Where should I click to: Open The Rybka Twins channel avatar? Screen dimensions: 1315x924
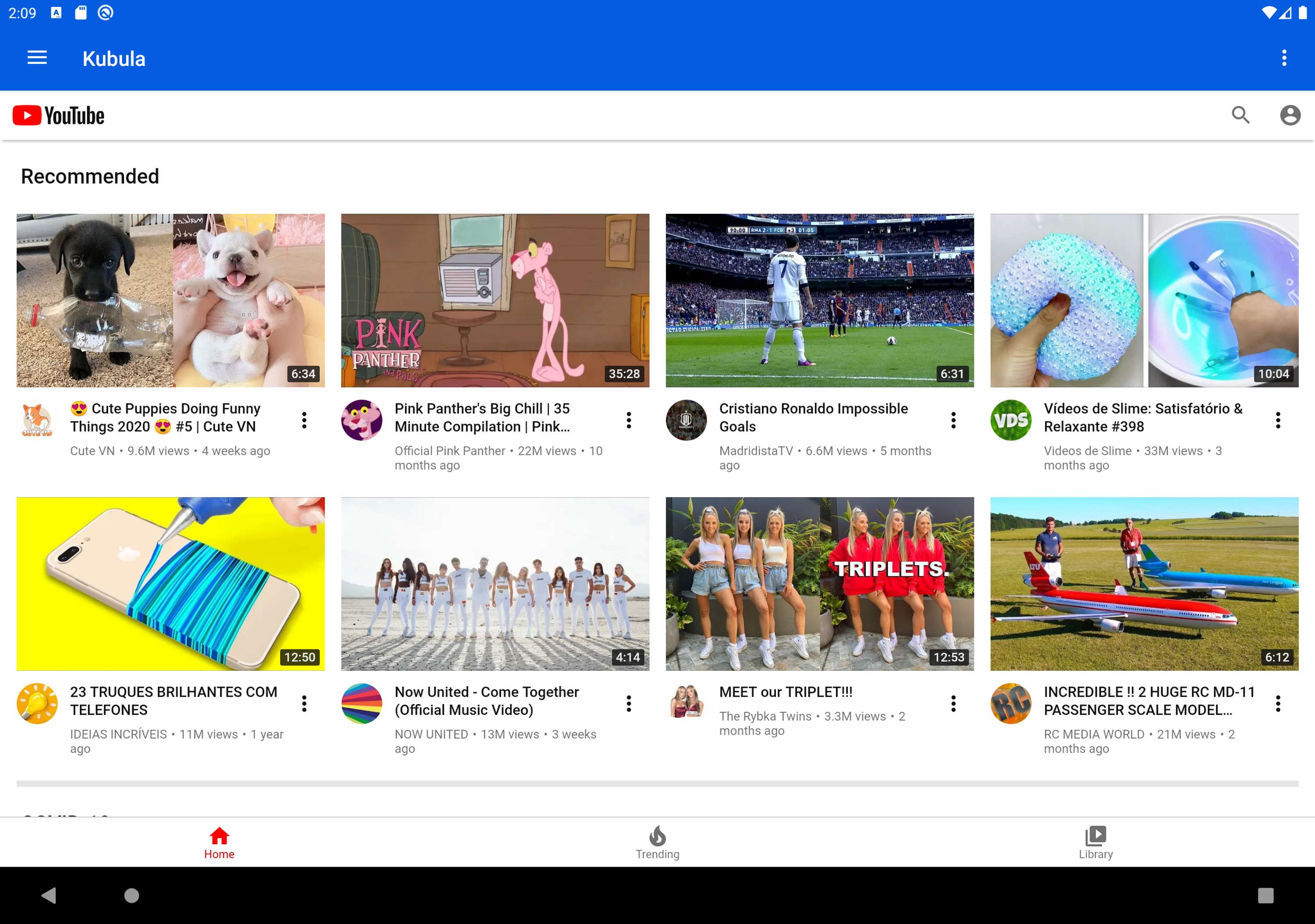(x=686, y=703)
